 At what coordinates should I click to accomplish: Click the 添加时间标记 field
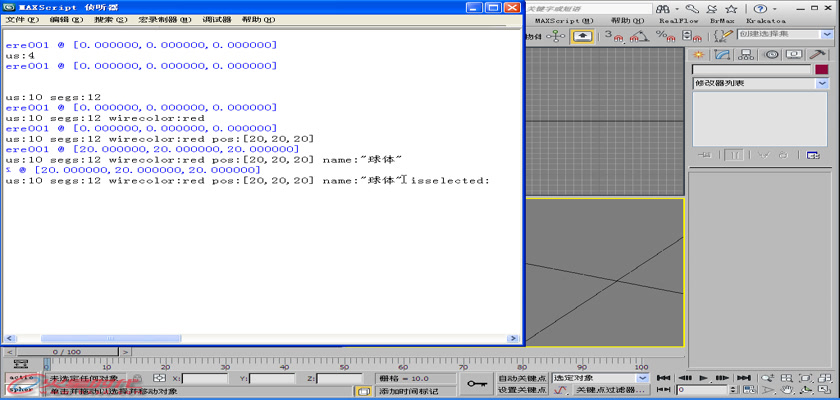pos(415,391)
